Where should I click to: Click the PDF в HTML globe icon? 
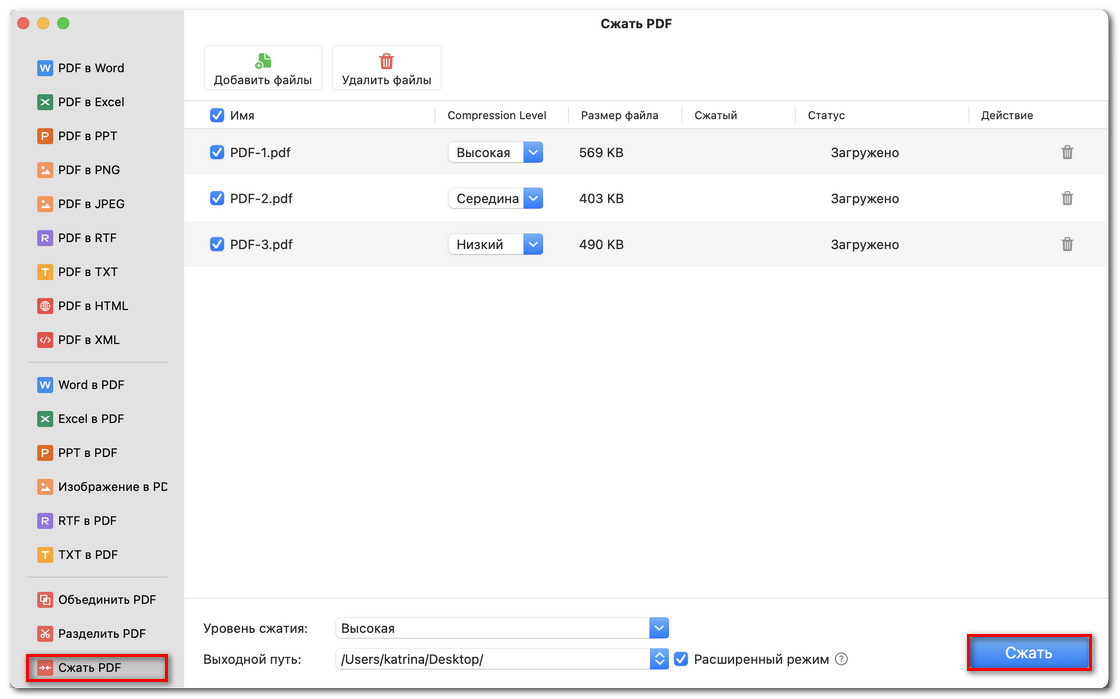pos(45,306)
